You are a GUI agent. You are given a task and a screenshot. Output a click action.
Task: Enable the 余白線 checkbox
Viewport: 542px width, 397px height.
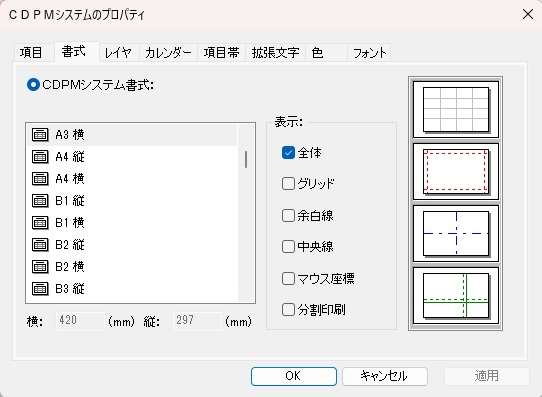coord(288,216)
